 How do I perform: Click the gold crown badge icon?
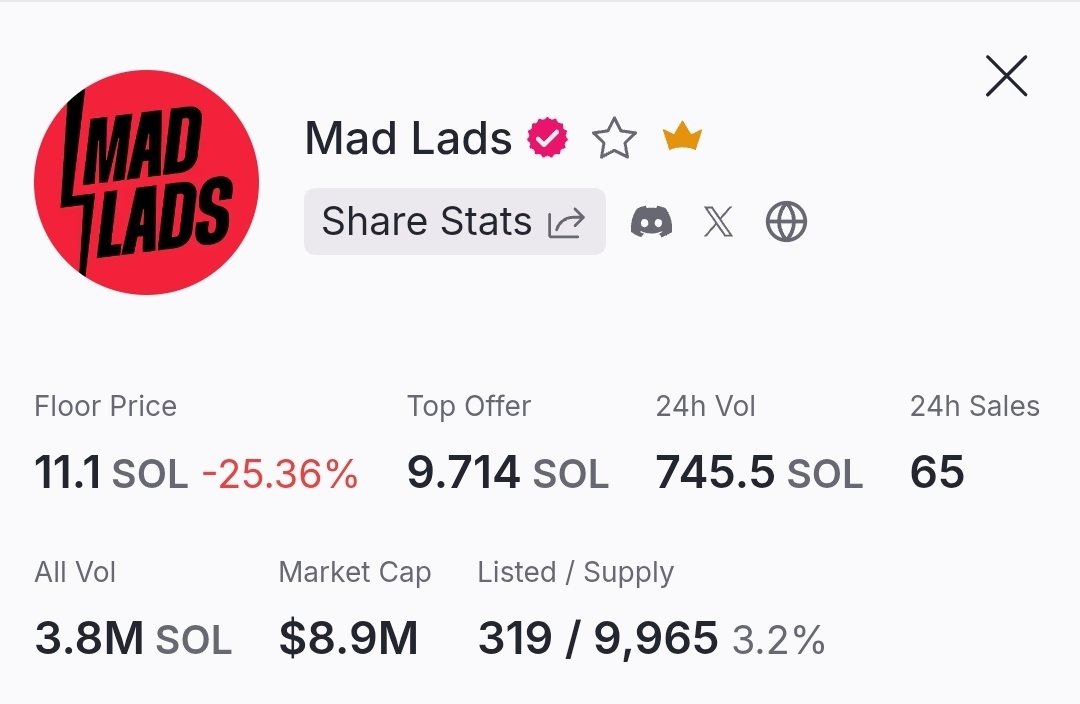682,137
